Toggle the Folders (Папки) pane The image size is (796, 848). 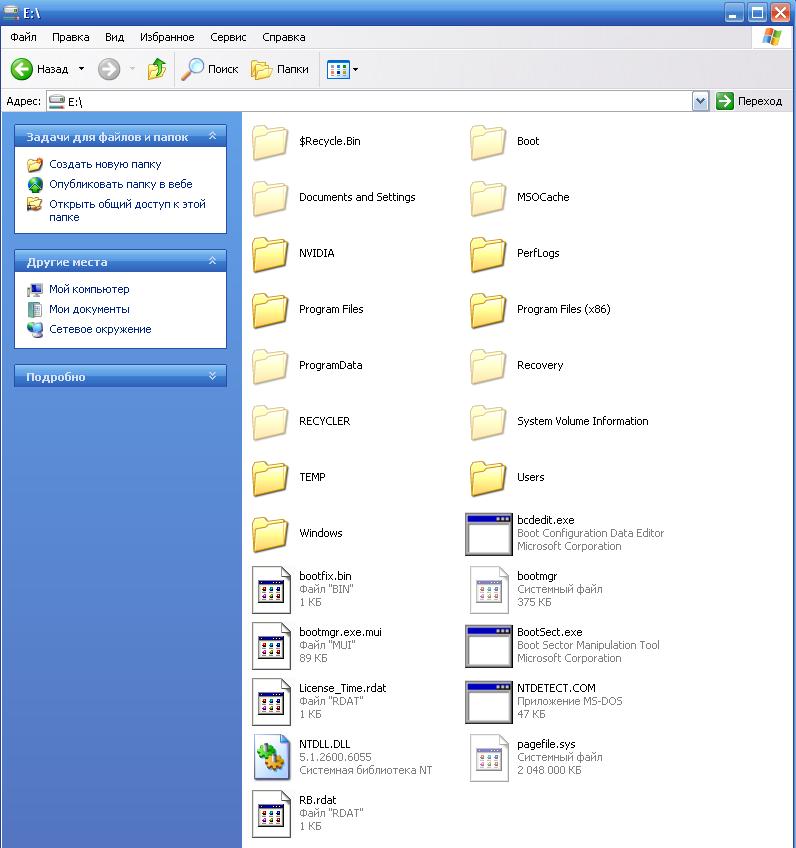click(280, 69)
